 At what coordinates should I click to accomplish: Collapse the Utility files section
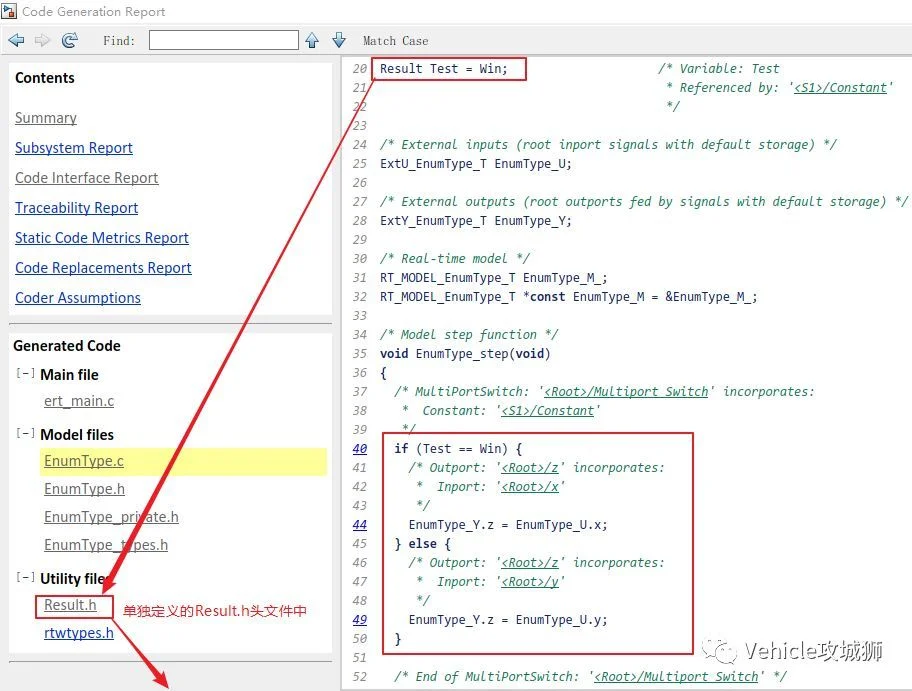tap(25, 578)
